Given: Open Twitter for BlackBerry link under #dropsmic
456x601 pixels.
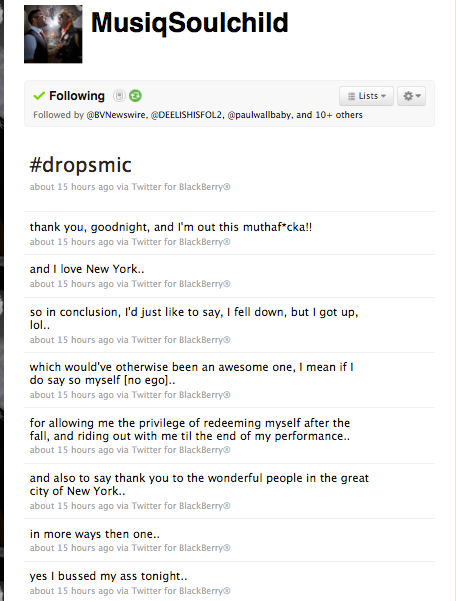Looking at the screenshot, I should 181,187.
